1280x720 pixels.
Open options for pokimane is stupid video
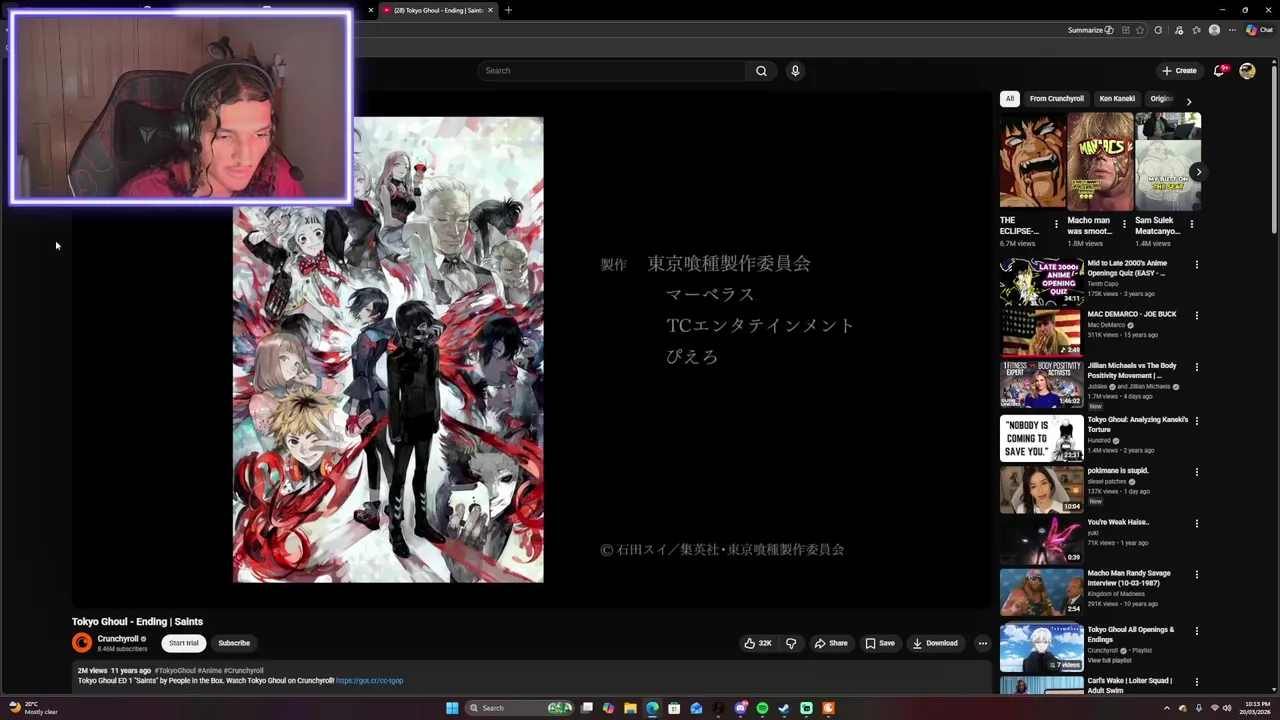[1196, 472]
